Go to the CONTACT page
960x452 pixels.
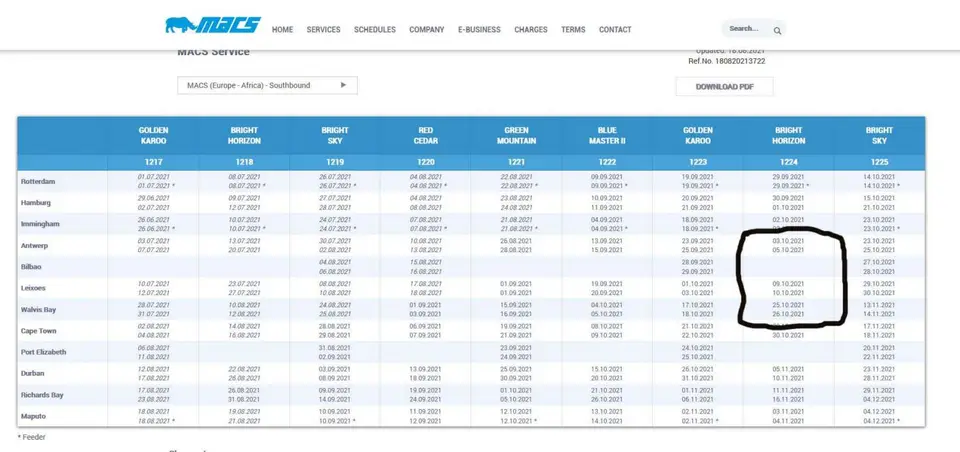coord(615,29)
